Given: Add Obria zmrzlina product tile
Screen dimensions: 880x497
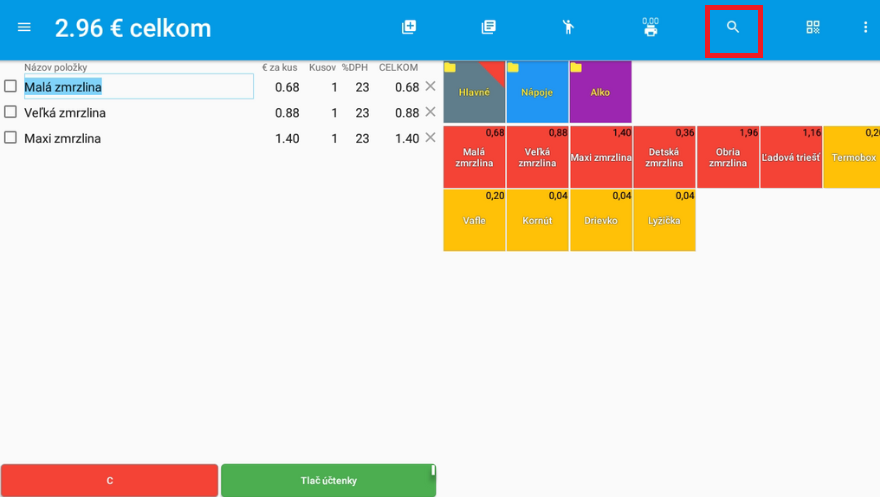Looking at the screenshot, I should click(728, 158).
